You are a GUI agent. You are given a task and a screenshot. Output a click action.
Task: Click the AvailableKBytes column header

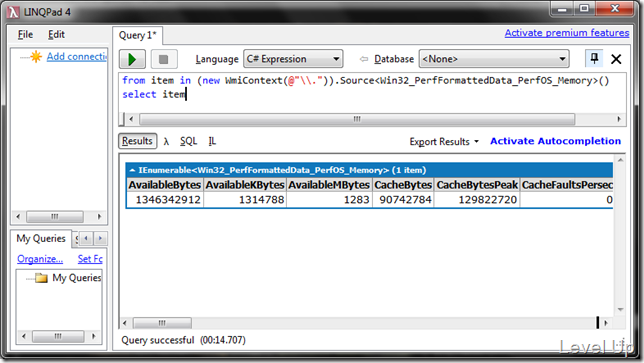click(245, 185)
